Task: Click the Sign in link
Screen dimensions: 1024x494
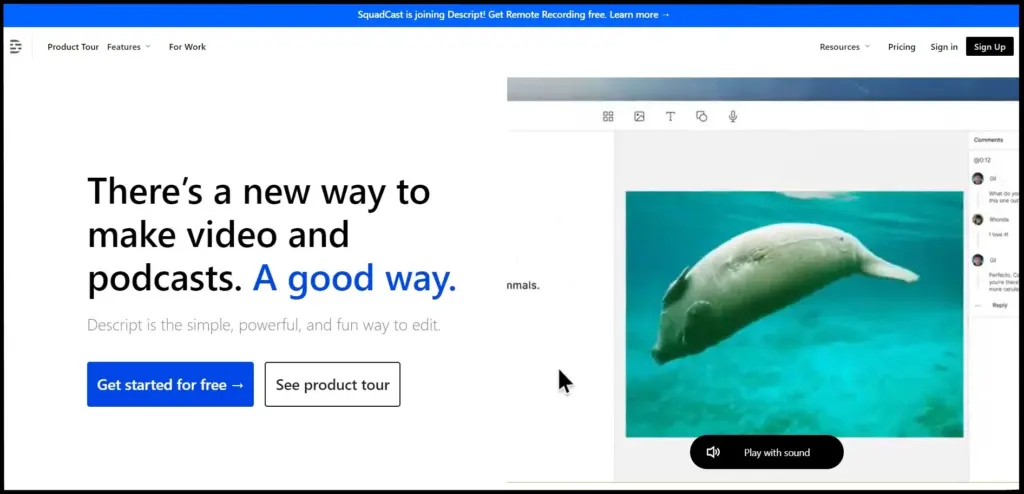Action: click(x=943, y=47)
